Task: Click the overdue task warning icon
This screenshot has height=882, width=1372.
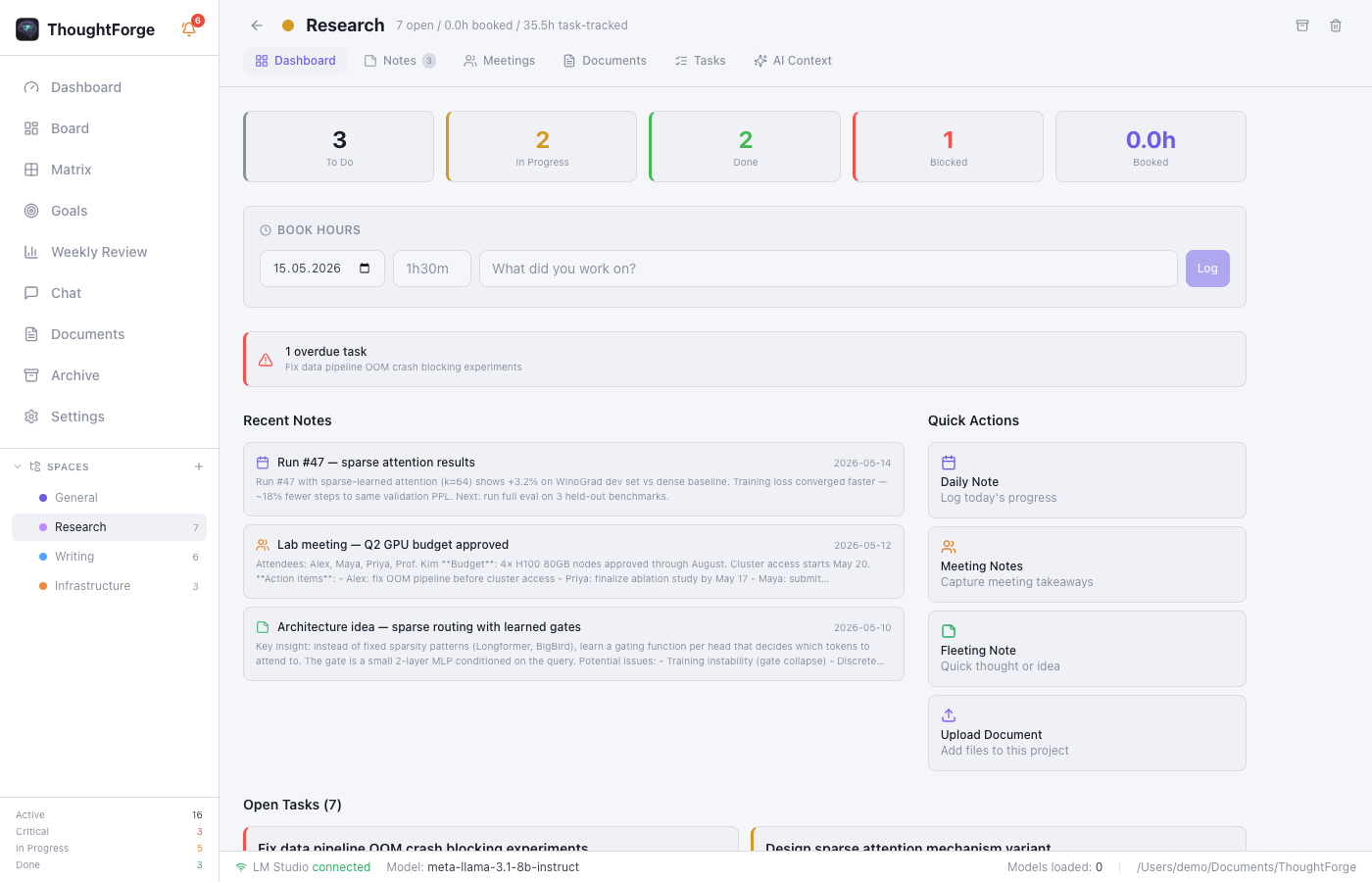Action: [x=266, y=360]
